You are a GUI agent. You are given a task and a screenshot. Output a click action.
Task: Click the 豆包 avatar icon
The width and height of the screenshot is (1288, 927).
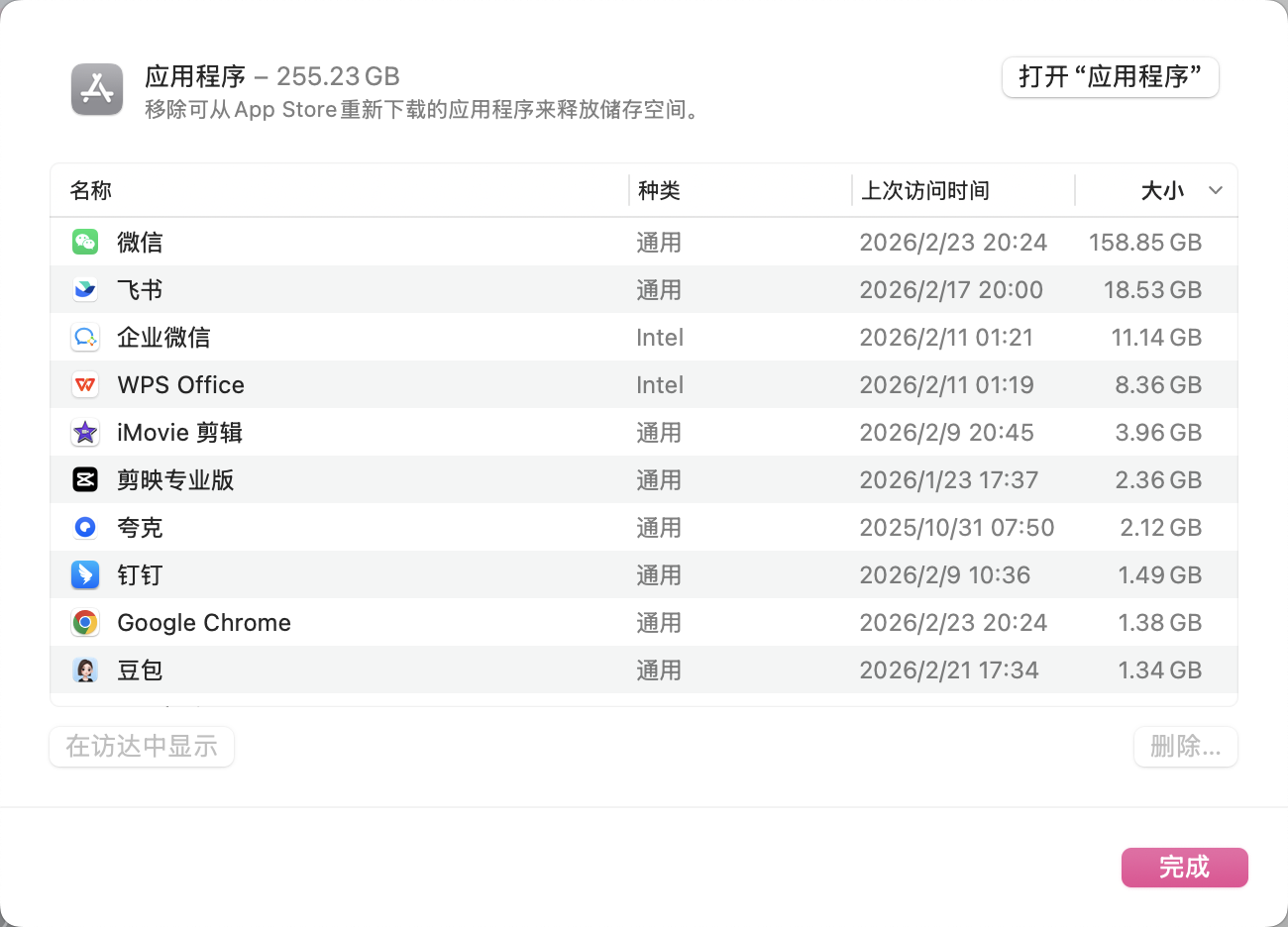[x=85, y=670]
